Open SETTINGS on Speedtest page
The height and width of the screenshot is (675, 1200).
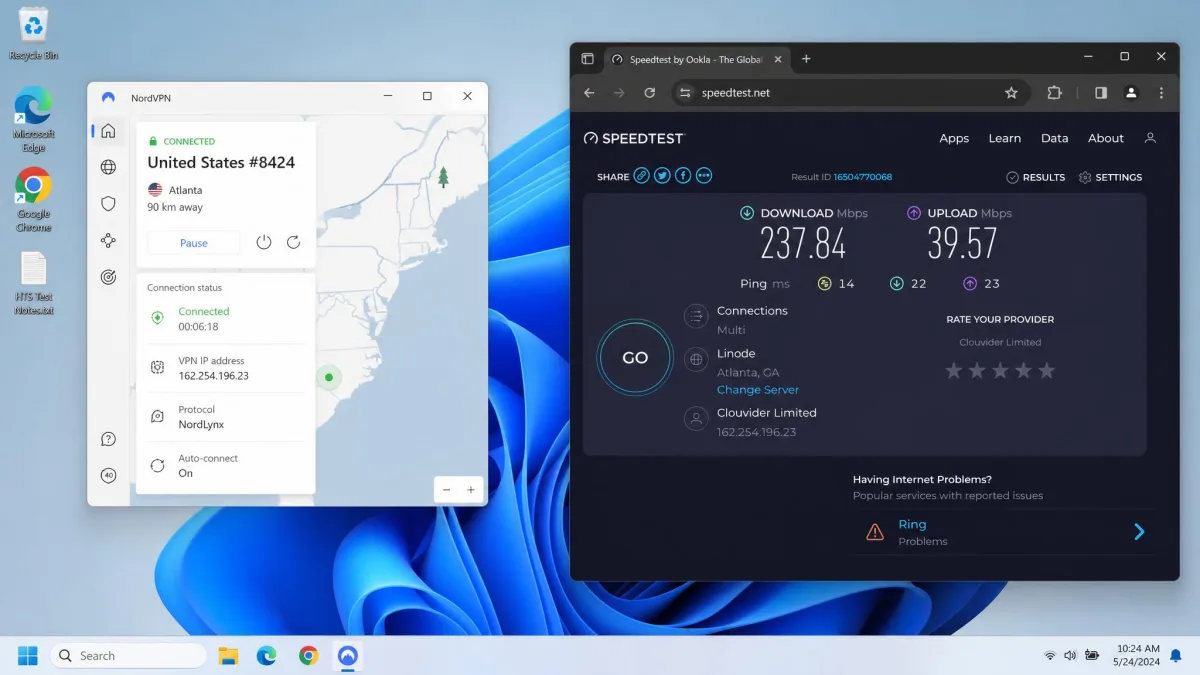pyautogui.click(x=1110, y=177)
